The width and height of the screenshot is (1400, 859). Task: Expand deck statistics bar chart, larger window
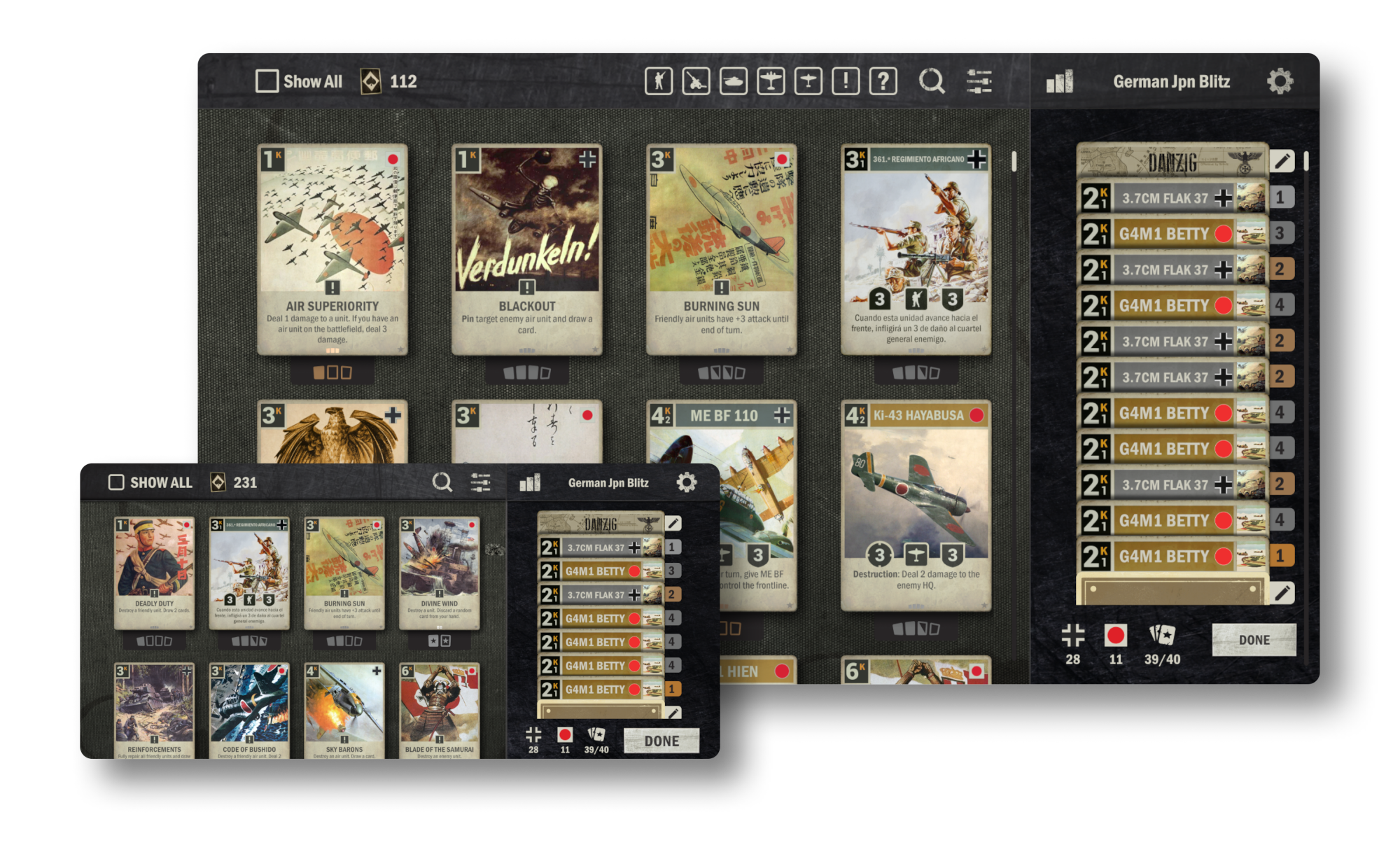pyautogui.click(x=1059, y=82)
